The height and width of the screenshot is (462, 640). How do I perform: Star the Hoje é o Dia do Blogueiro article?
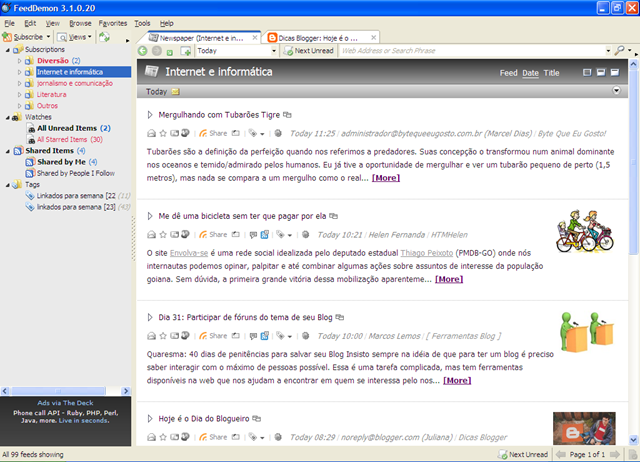[x=163, y=437]
